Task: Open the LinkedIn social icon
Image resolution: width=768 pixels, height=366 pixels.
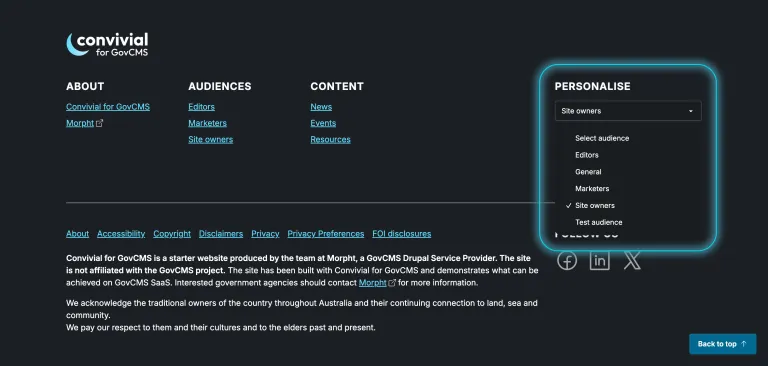Action: click(x=600, y=260)
